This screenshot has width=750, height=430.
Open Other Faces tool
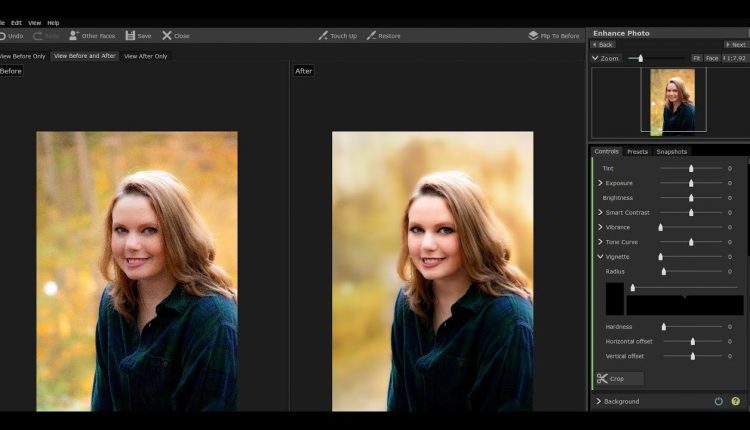[x=92, y=36]
